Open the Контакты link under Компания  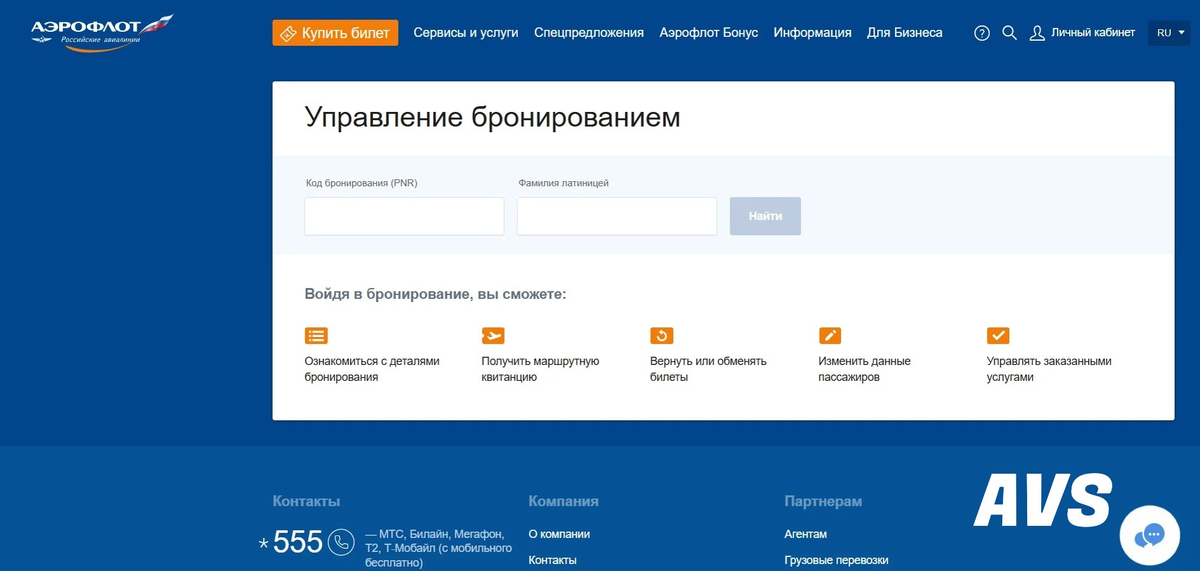(x=552, y=560)
